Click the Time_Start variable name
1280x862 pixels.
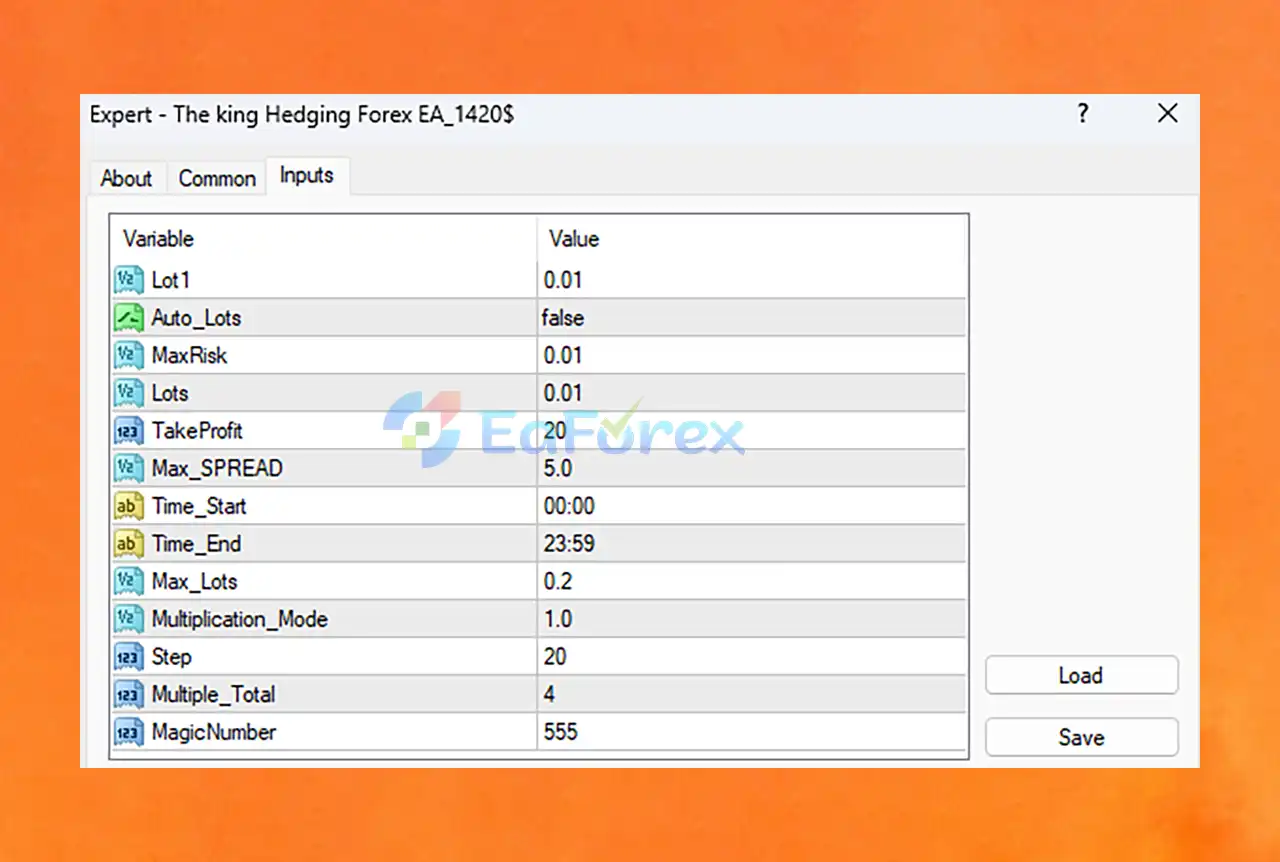(199, 506)
